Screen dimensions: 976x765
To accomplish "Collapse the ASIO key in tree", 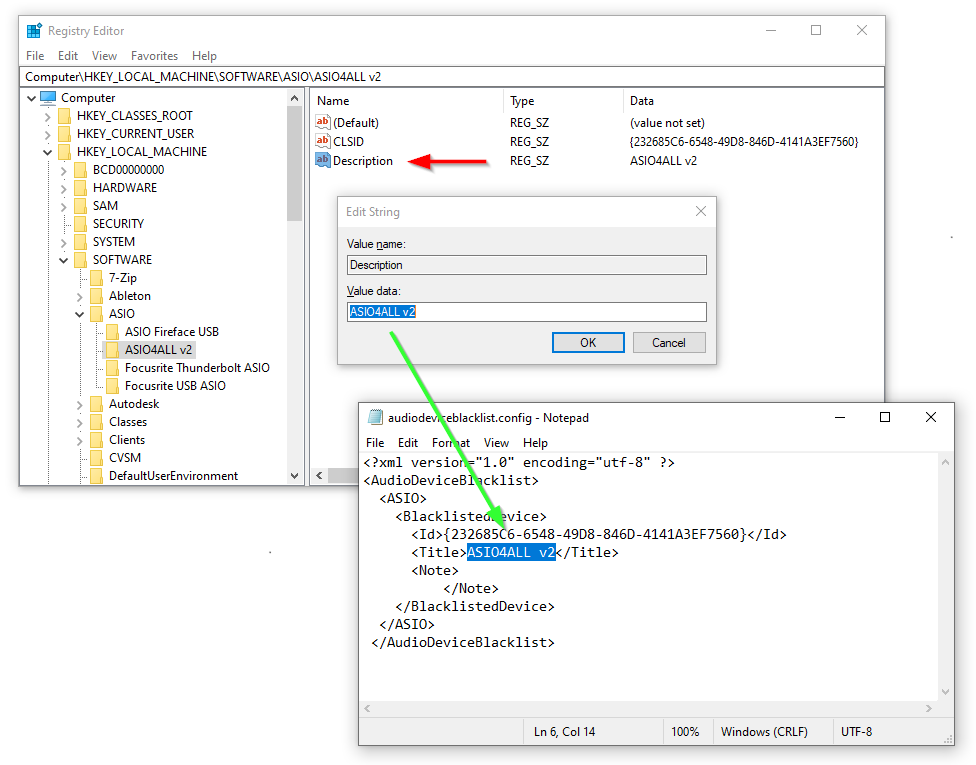I will [x=79, y=314].
